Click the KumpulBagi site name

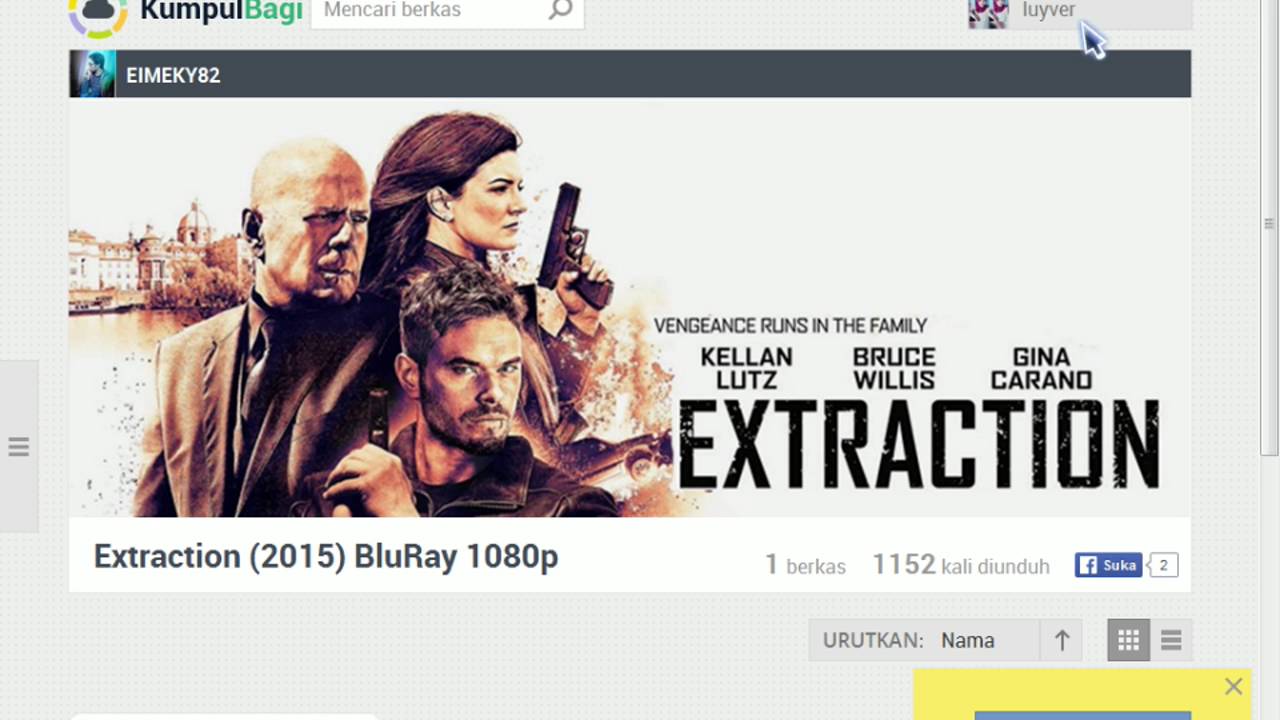click(221, 12)
